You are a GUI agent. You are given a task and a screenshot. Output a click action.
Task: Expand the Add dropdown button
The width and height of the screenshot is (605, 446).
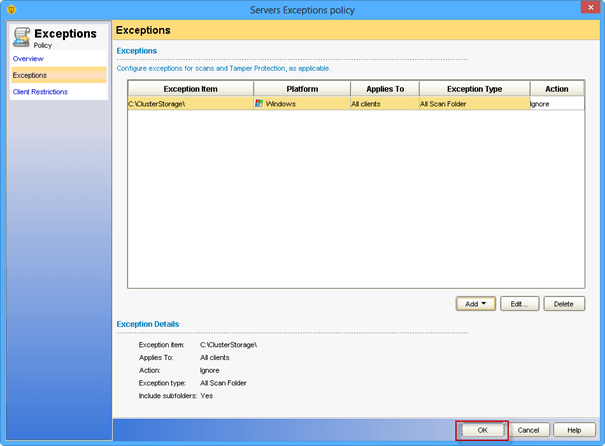pyautogui.click(x=474, y=303)
